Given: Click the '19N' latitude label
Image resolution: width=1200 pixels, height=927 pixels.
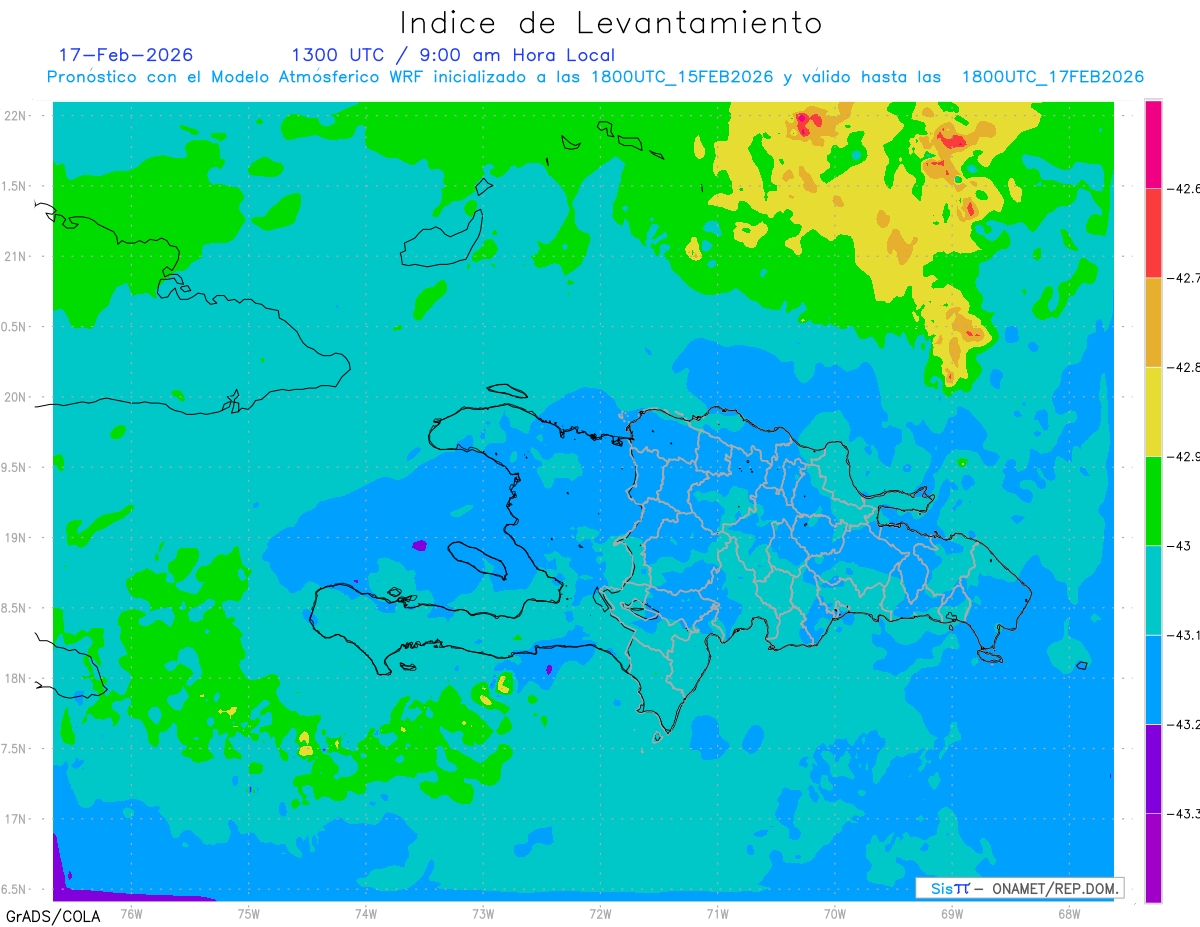Looking at the screenshot, I should pos(17,538).
